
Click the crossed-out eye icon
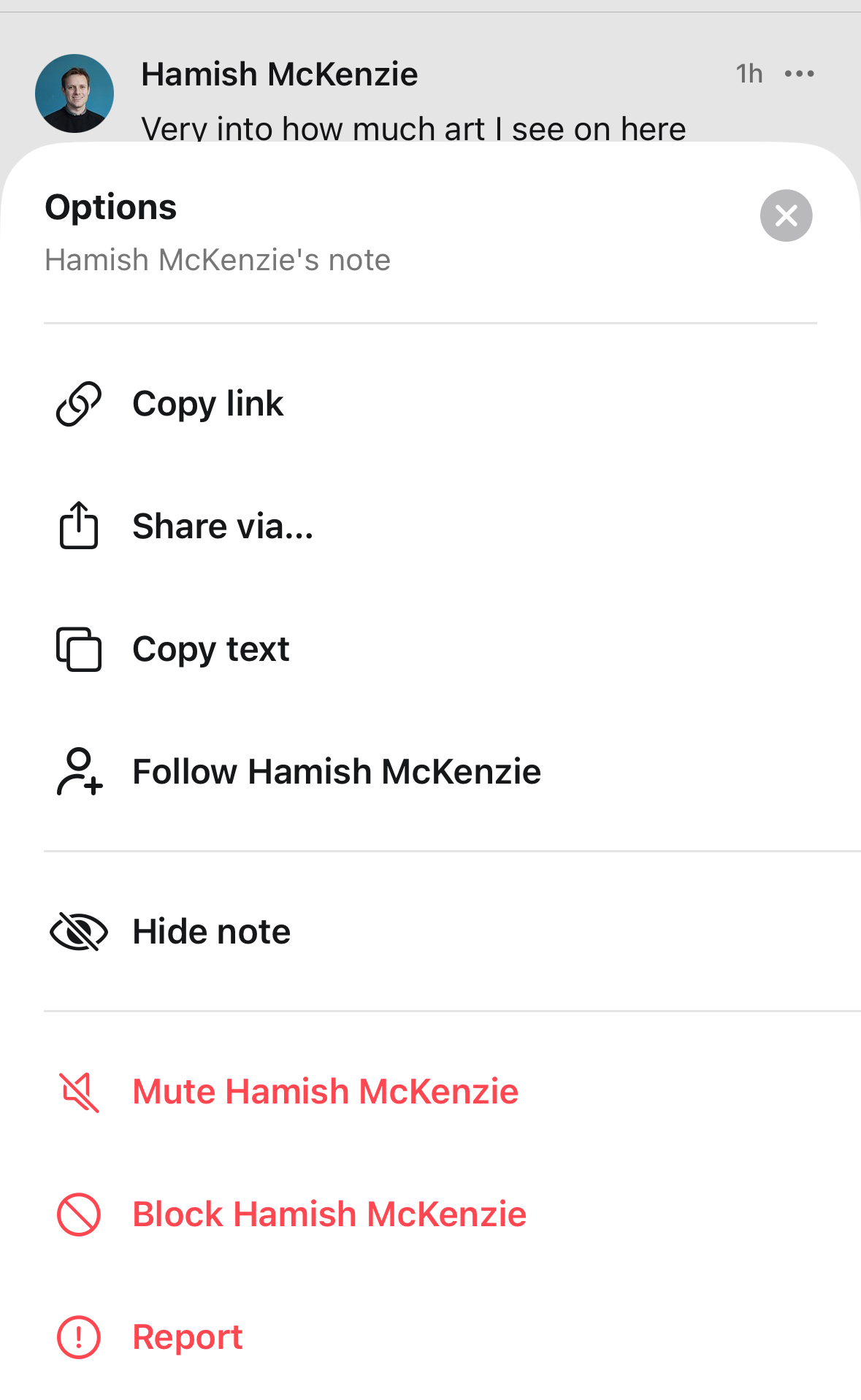click(79, 931)
